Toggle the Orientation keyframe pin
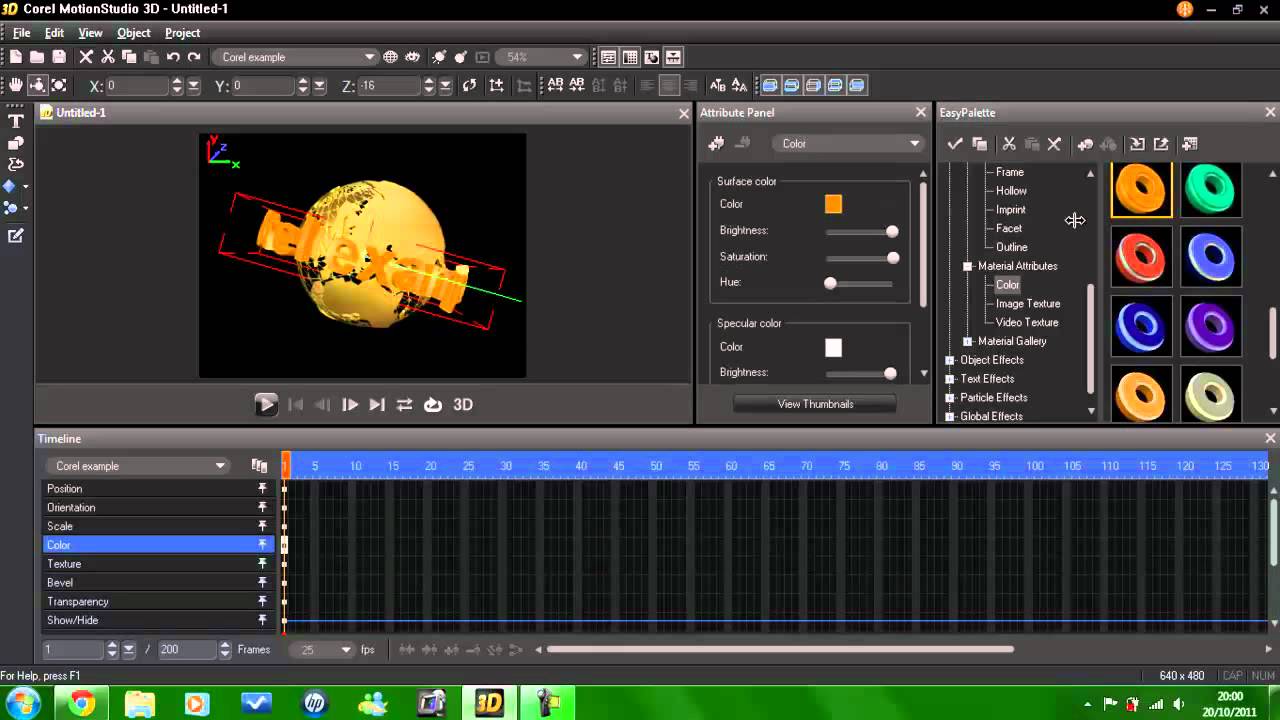 tap(262, 508)
